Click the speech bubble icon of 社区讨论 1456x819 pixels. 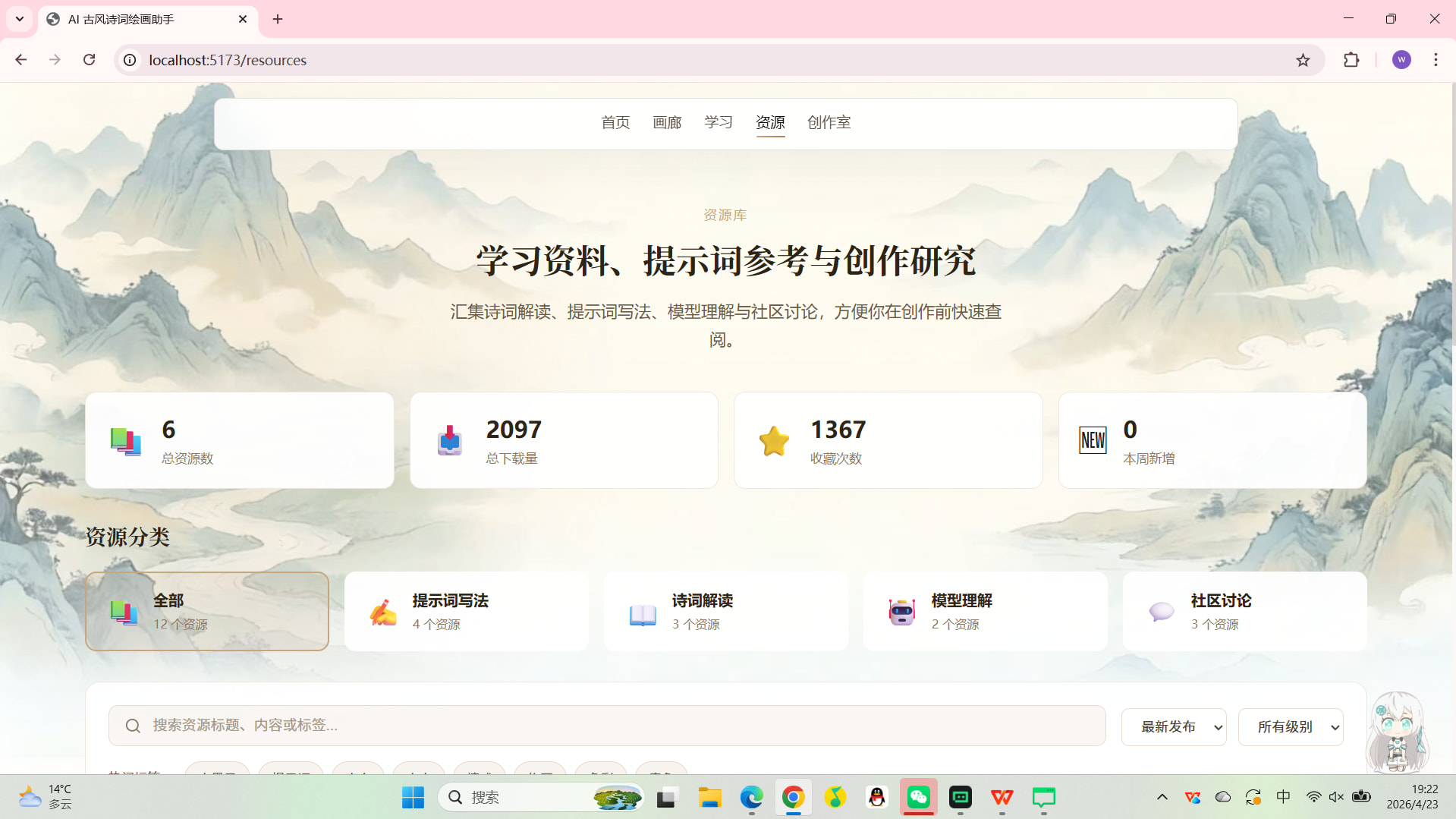click(x=1162, y=612)
